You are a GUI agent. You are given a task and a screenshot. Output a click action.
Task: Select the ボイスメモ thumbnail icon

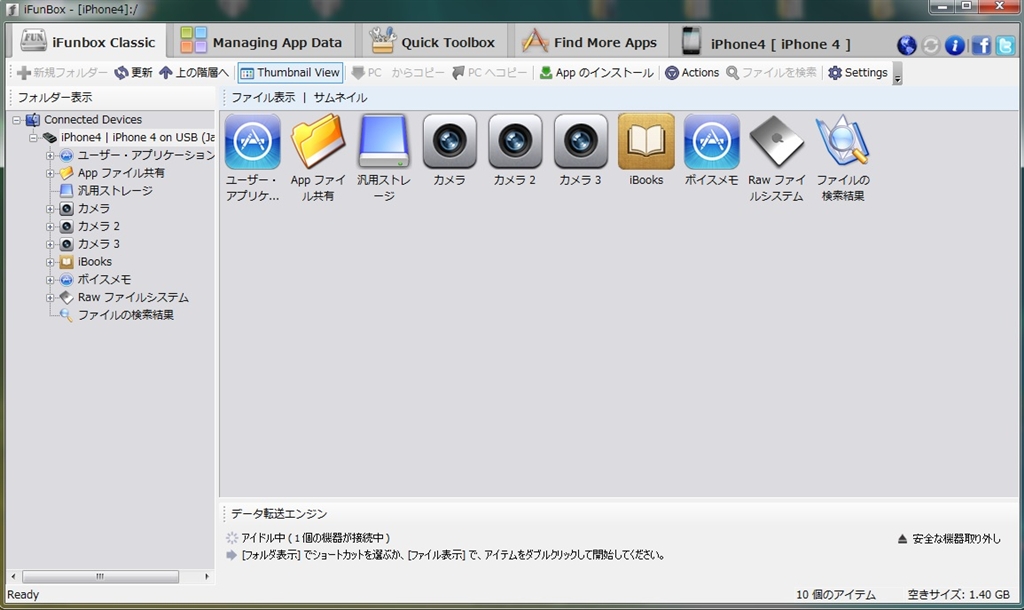711,142
